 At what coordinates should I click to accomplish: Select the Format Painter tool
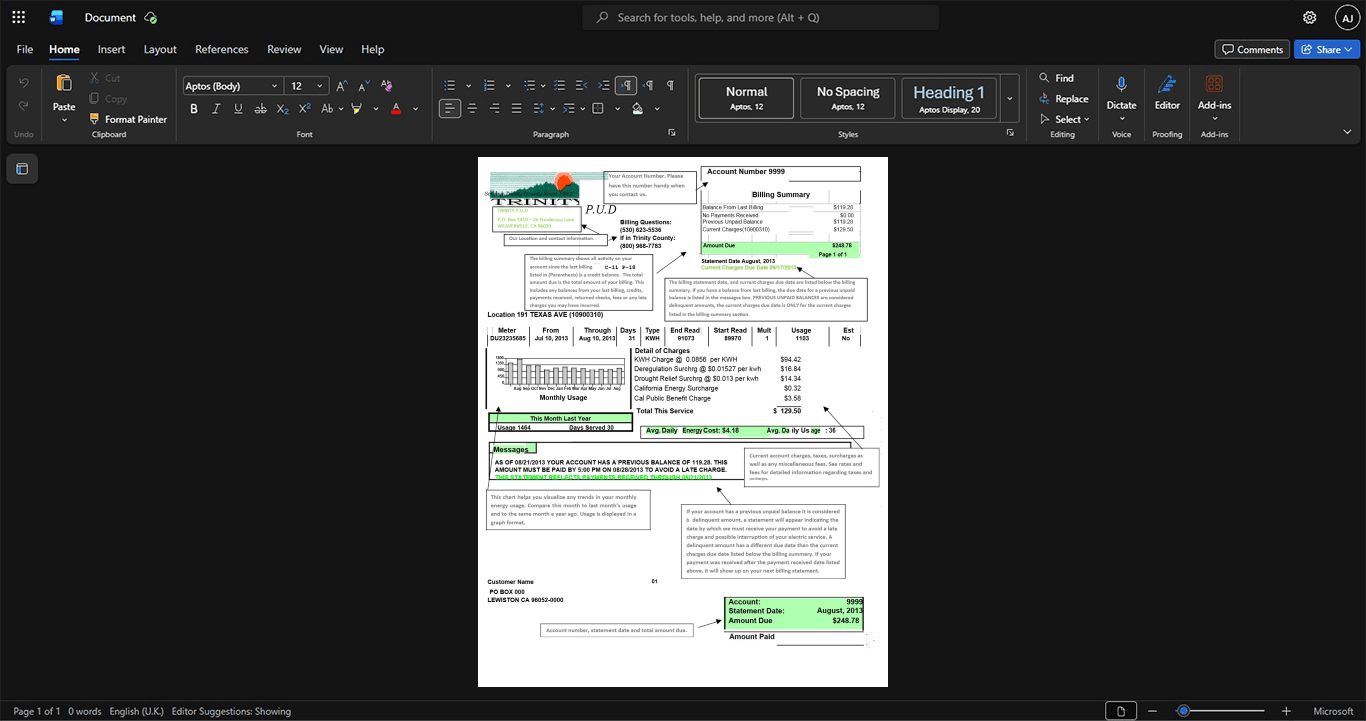[x=128, y=119]
